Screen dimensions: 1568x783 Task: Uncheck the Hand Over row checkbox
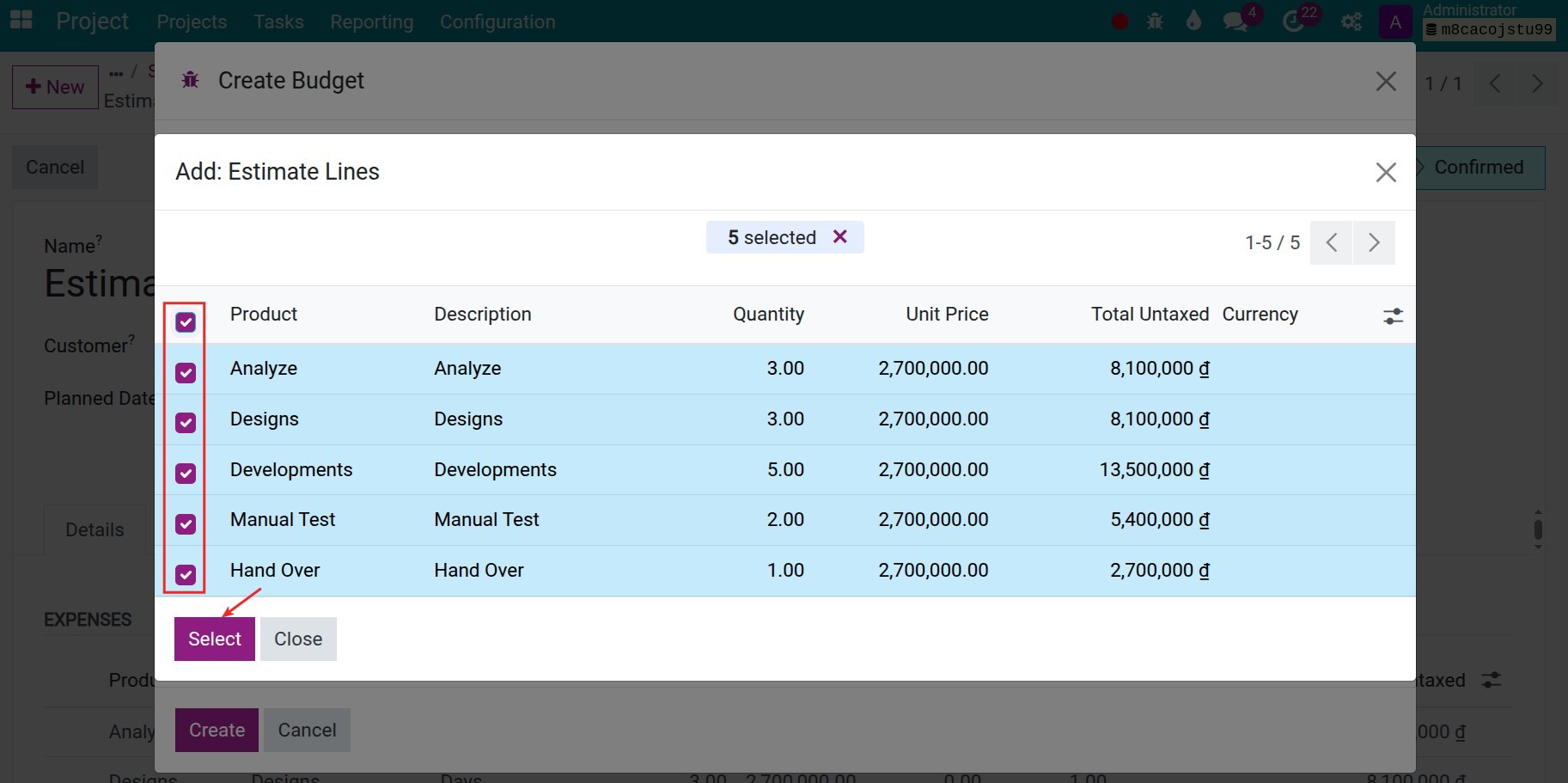click(x=186, y=575)
